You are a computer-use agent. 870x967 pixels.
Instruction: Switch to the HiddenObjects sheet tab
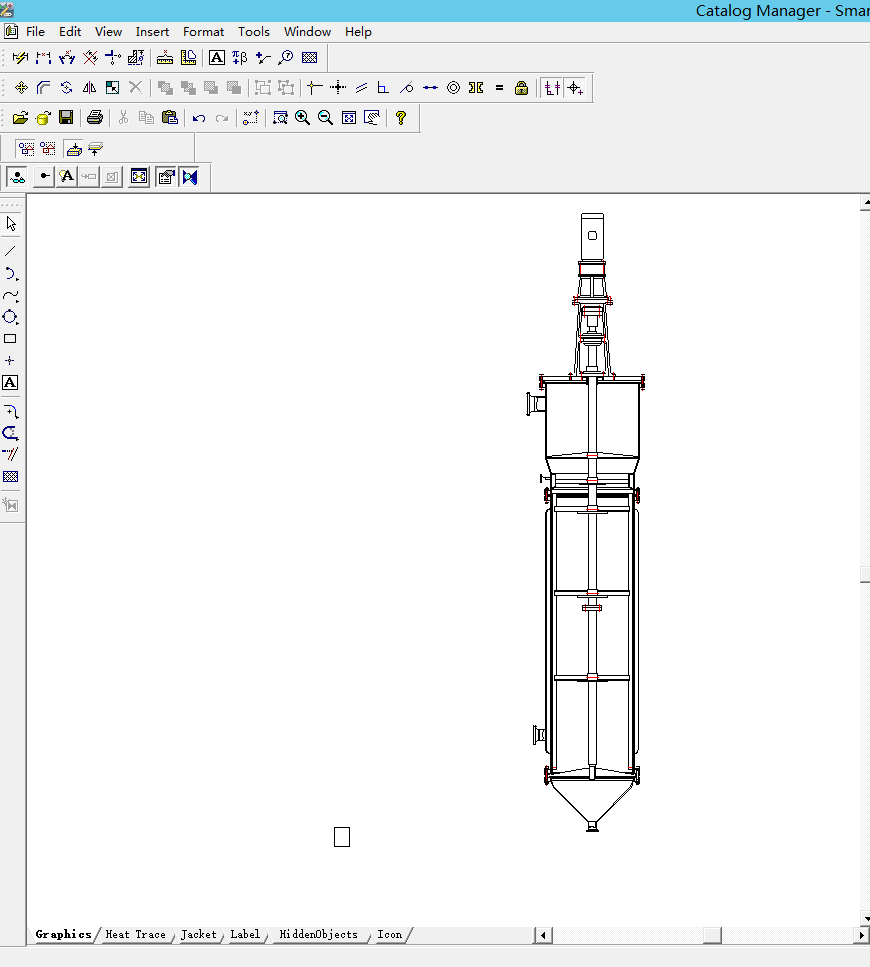pos(318,934)
